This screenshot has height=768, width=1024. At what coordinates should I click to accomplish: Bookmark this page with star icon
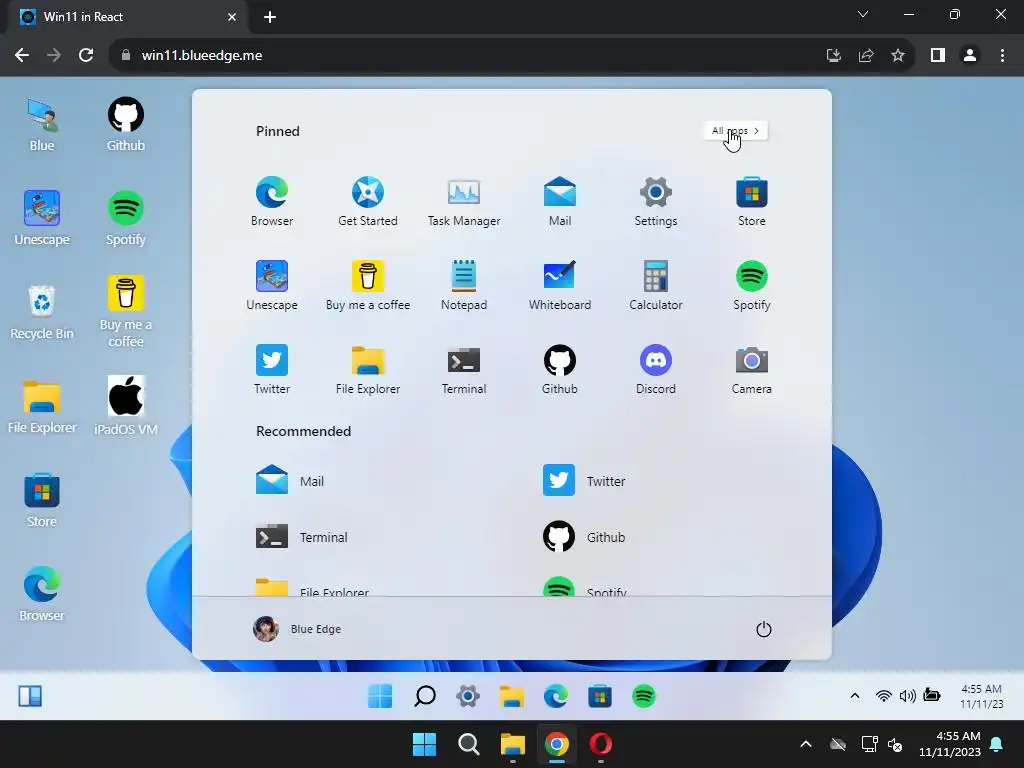898,55
